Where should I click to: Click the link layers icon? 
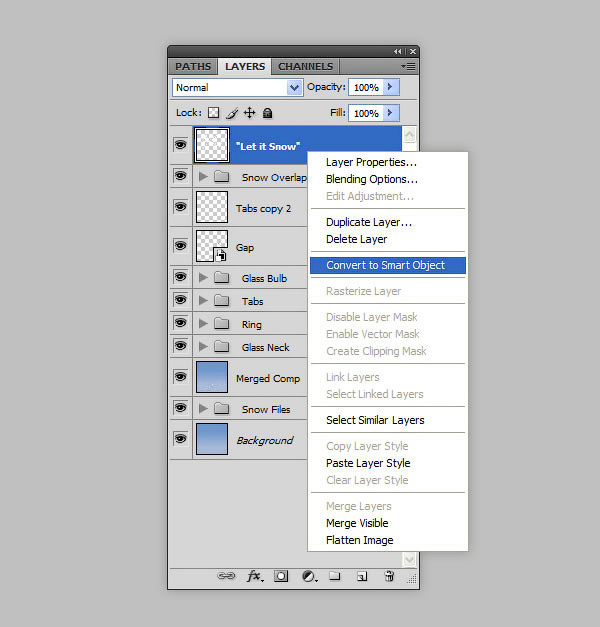point(226,576)
